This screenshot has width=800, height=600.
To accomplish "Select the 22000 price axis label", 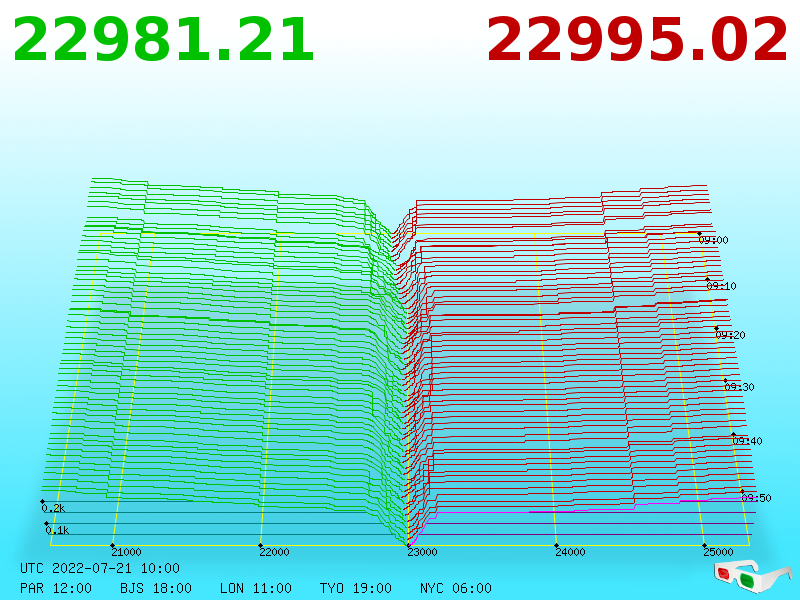I will coord(274,552).
